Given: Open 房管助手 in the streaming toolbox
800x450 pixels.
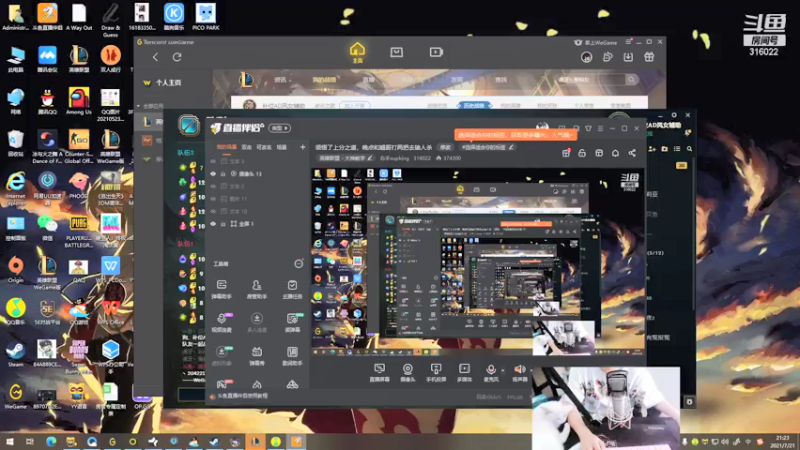Looking at the screenshot, I should [x=257, y=289].
